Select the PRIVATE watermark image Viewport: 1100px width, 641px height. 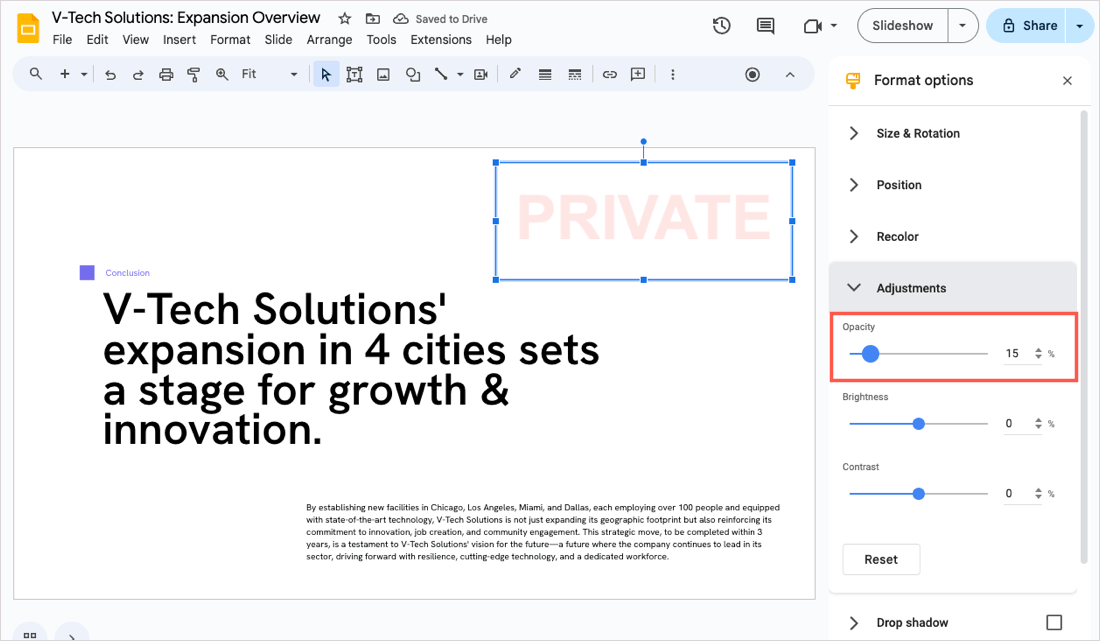[644, 221]
